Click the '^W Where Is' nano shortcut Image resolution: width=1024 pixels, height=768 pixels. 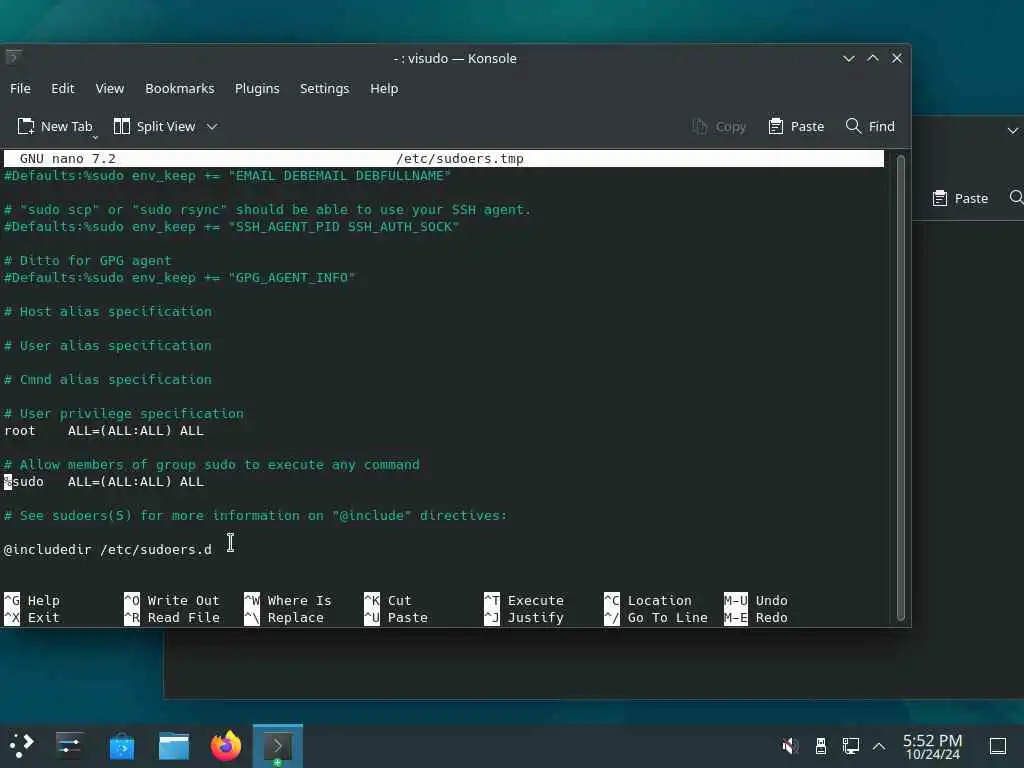(x=288, y=601)
